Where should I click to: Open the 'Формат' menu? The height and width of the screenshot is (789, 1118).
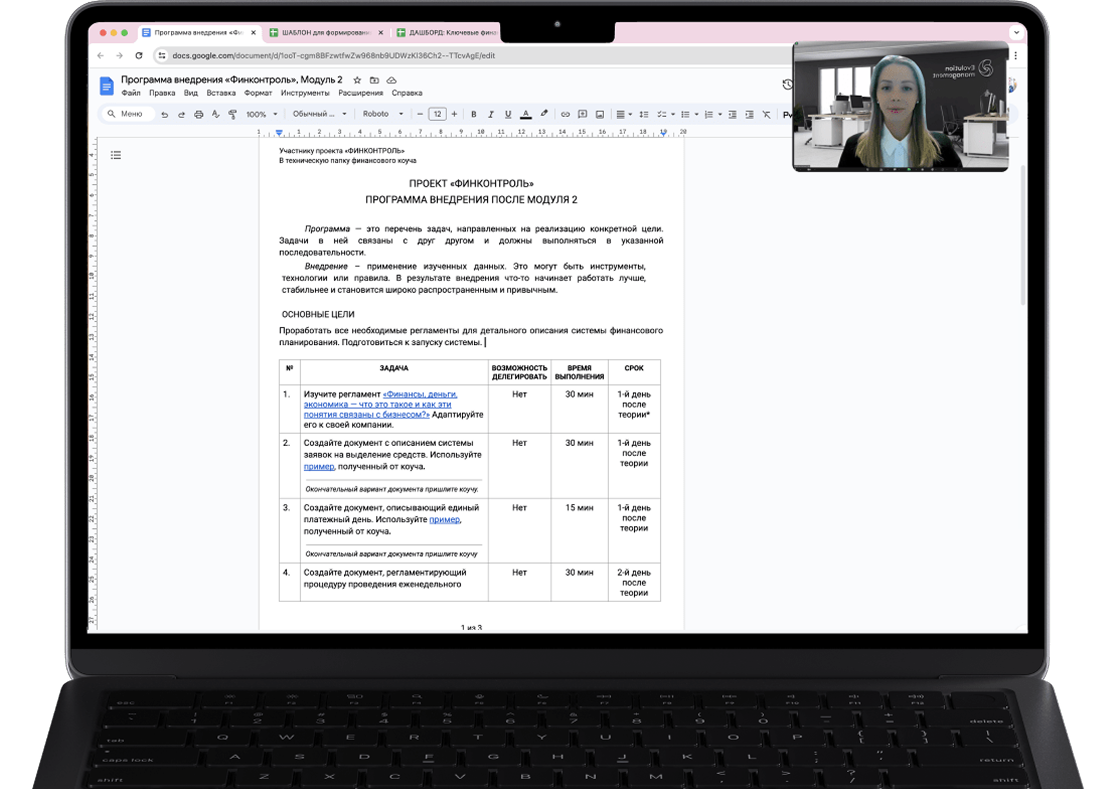click(x=258, y=93)
